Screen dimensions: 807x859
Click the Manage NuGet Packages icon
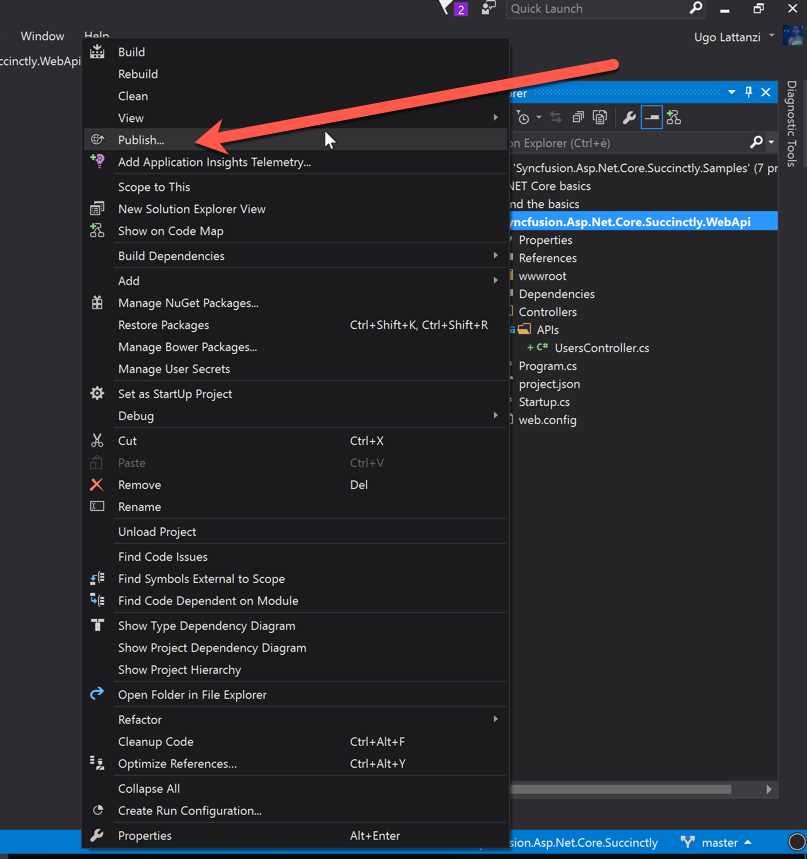coord(96,302)
